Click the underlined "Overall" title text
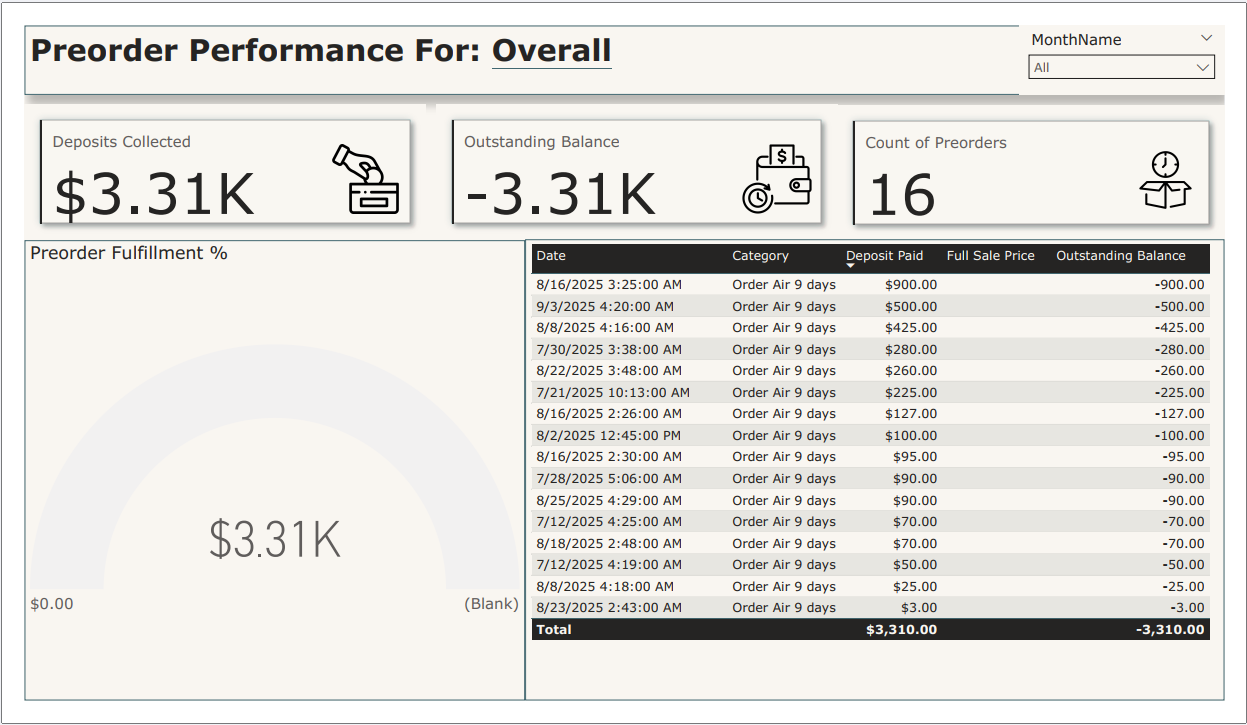Viewport: 1247px width, 725px height. (x=551, y=50)
